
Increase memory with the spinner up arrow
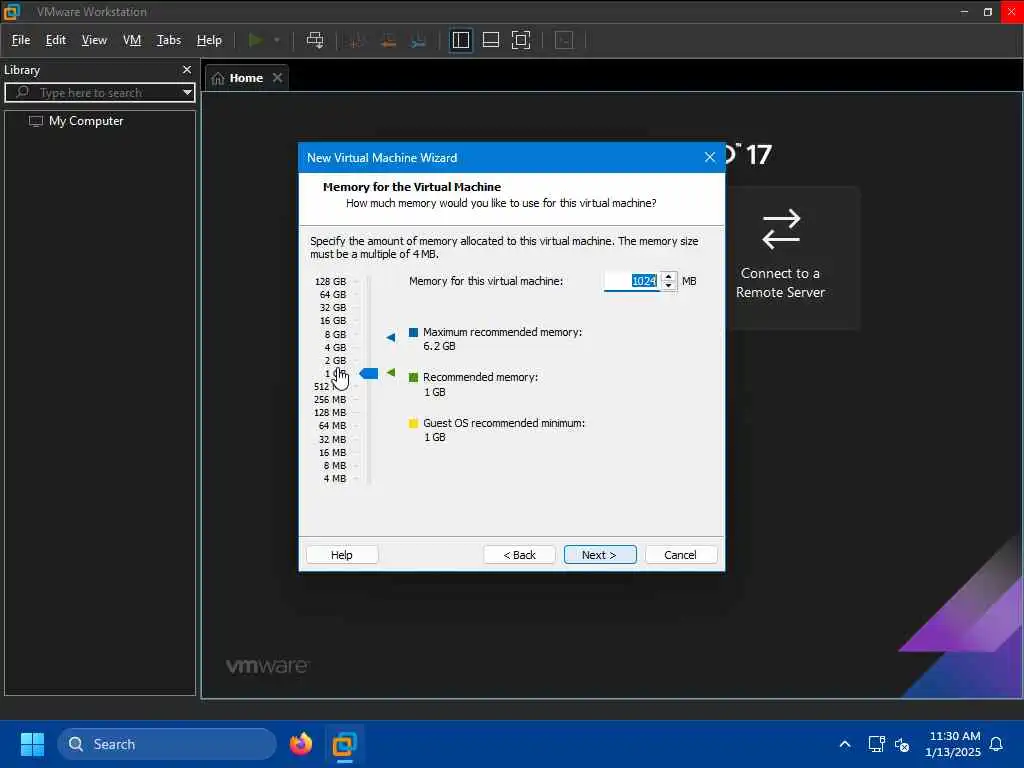668,276
